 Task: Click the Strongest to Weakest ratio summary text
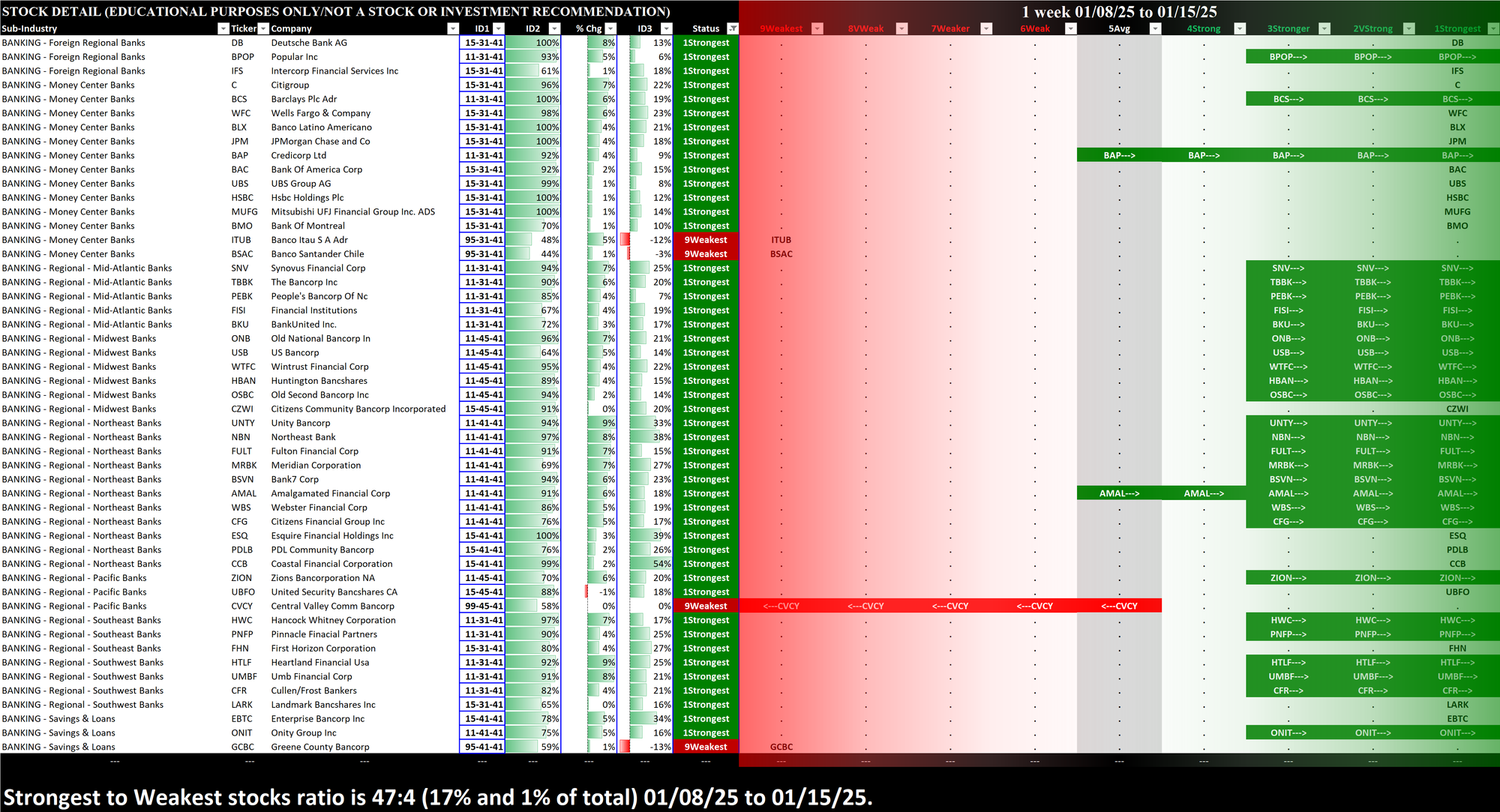(437, 796)
